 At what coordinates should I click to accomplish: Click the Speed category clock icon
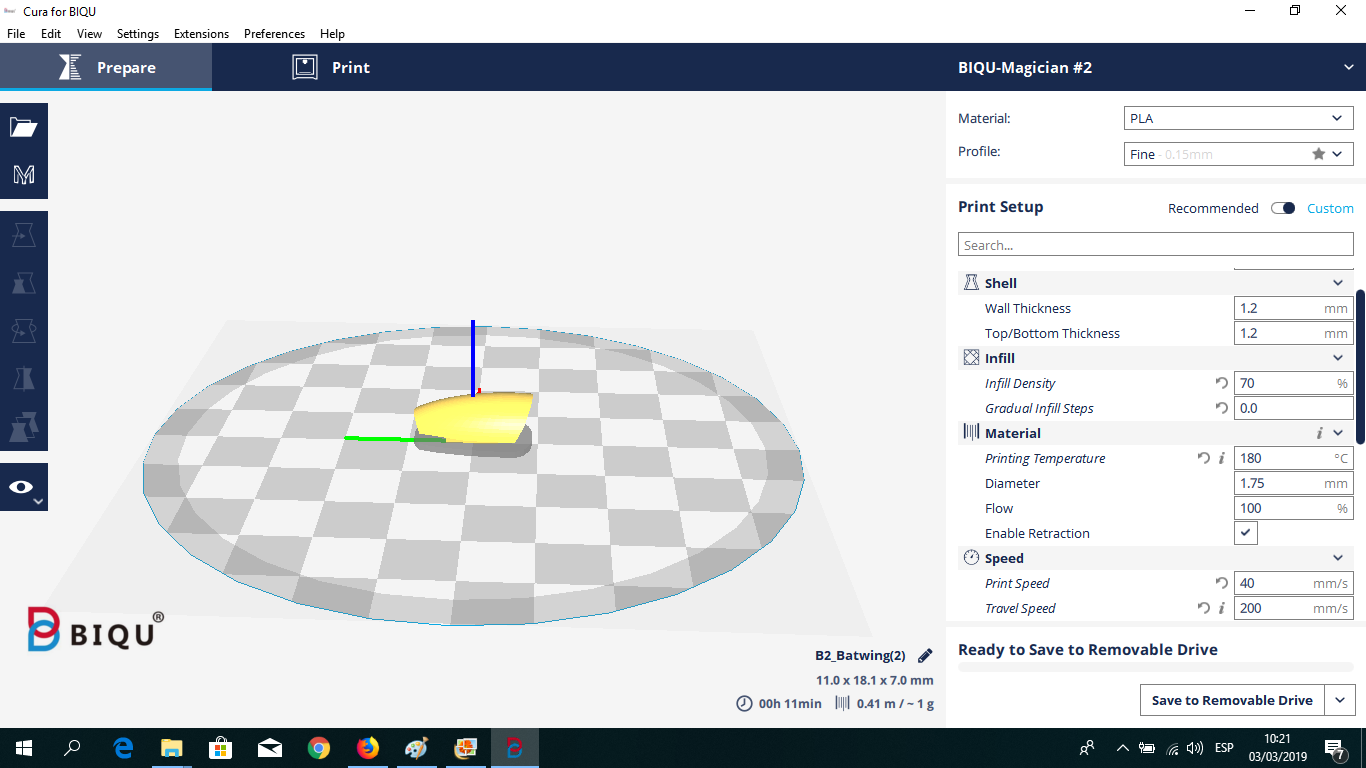(971, 558)
